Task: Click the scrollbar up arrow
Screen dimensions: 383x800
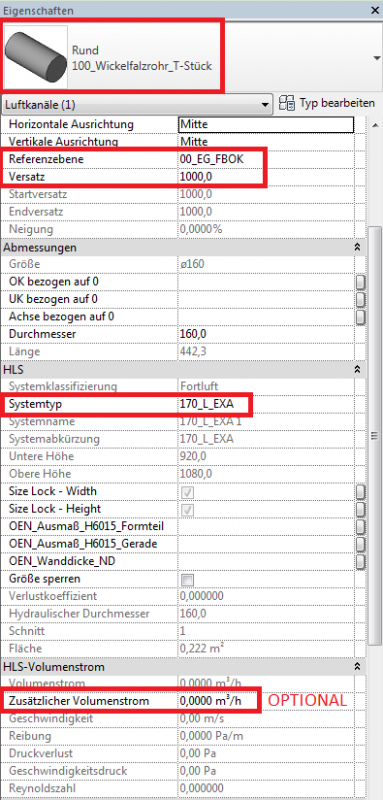Action: click(375, 124)
